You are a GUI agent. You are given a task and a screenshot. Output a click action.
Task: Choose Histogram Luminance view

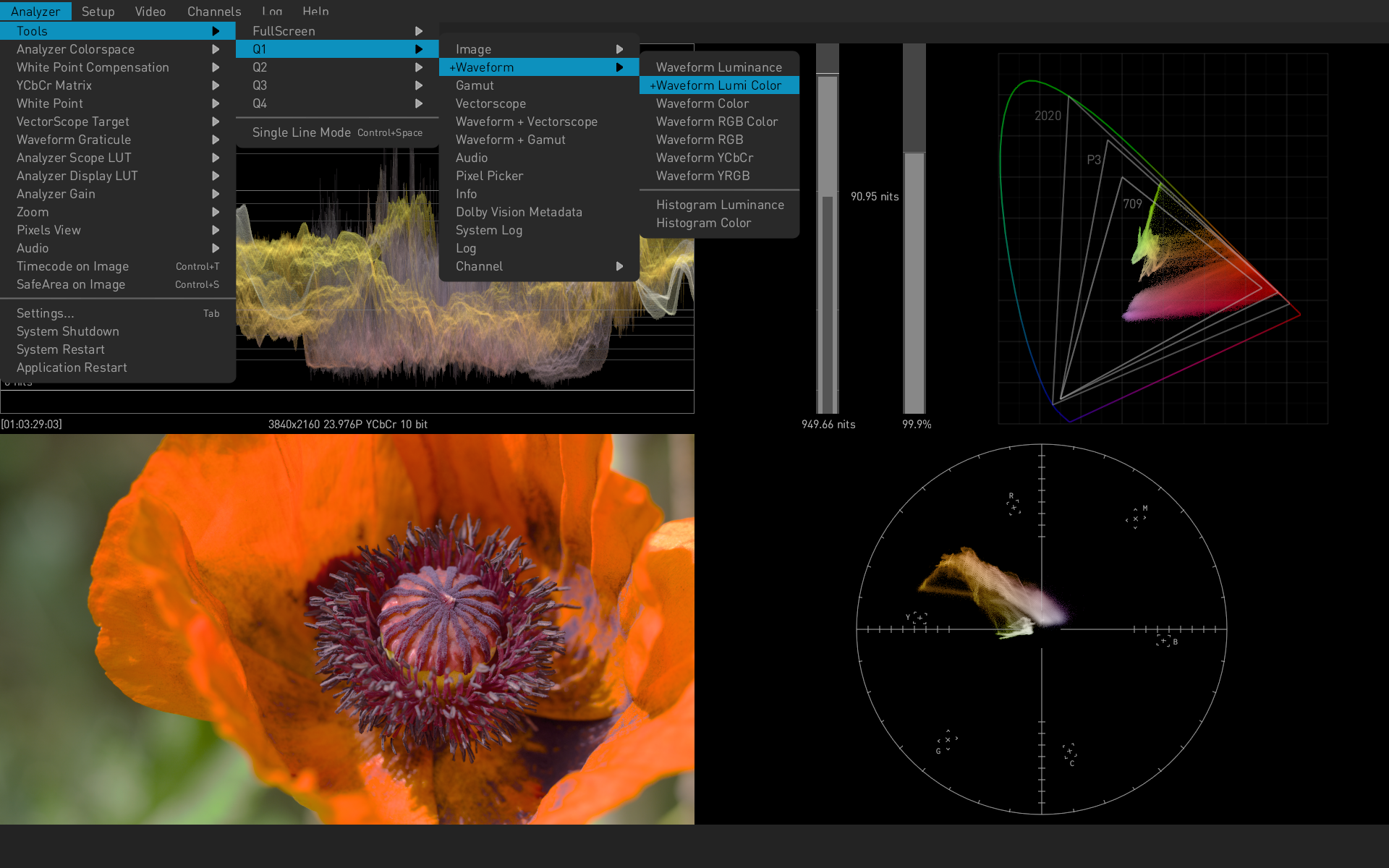719,205
